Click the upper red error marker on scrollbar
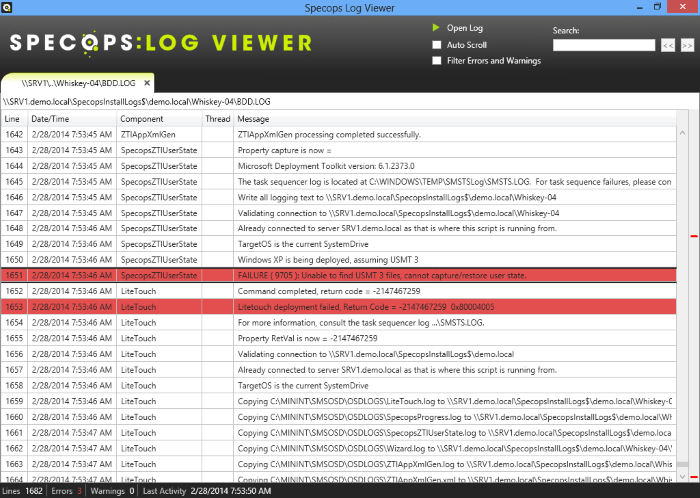Screen dimensions: 700x498 pyautogui.click(x=693, y=237)
